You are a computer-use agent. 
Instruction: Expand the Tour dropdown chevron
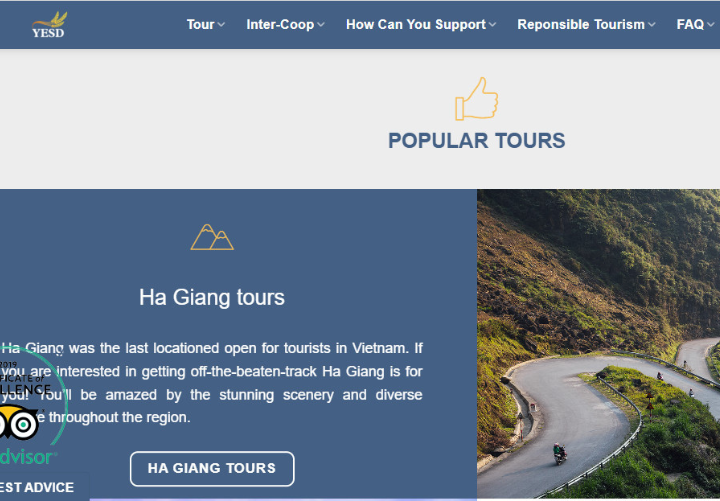[x=221, y=25]
